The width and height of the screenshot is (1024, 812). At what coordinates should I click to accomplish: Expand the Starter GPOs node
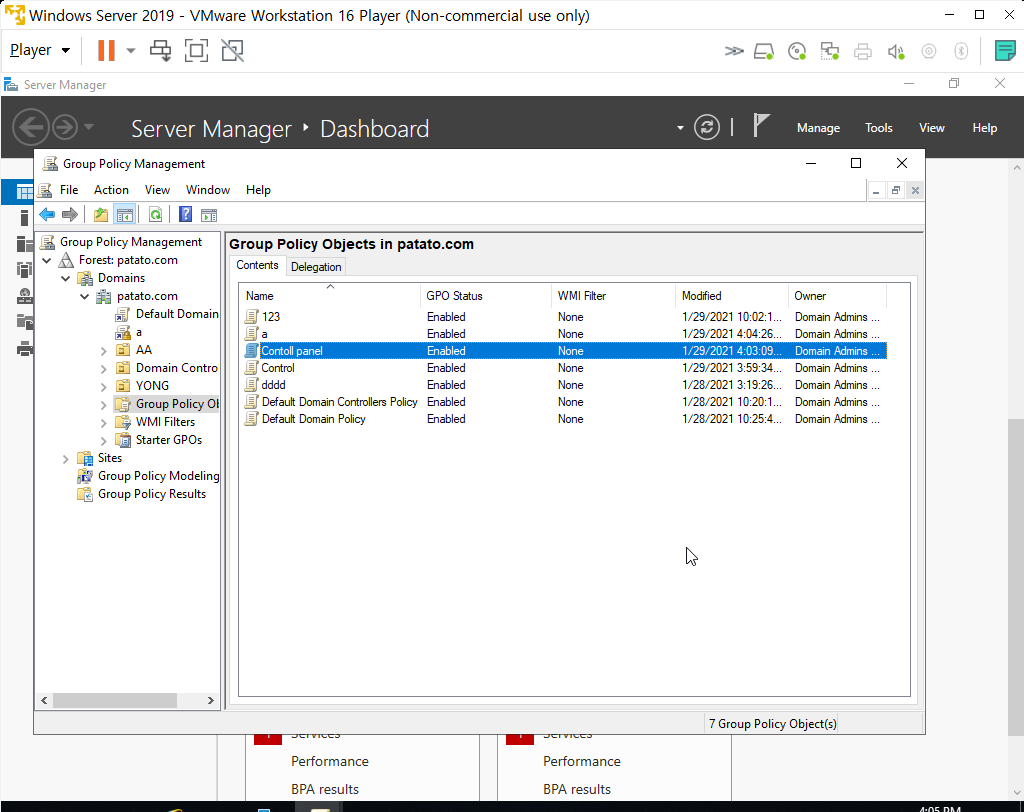(x=104, y=441)
